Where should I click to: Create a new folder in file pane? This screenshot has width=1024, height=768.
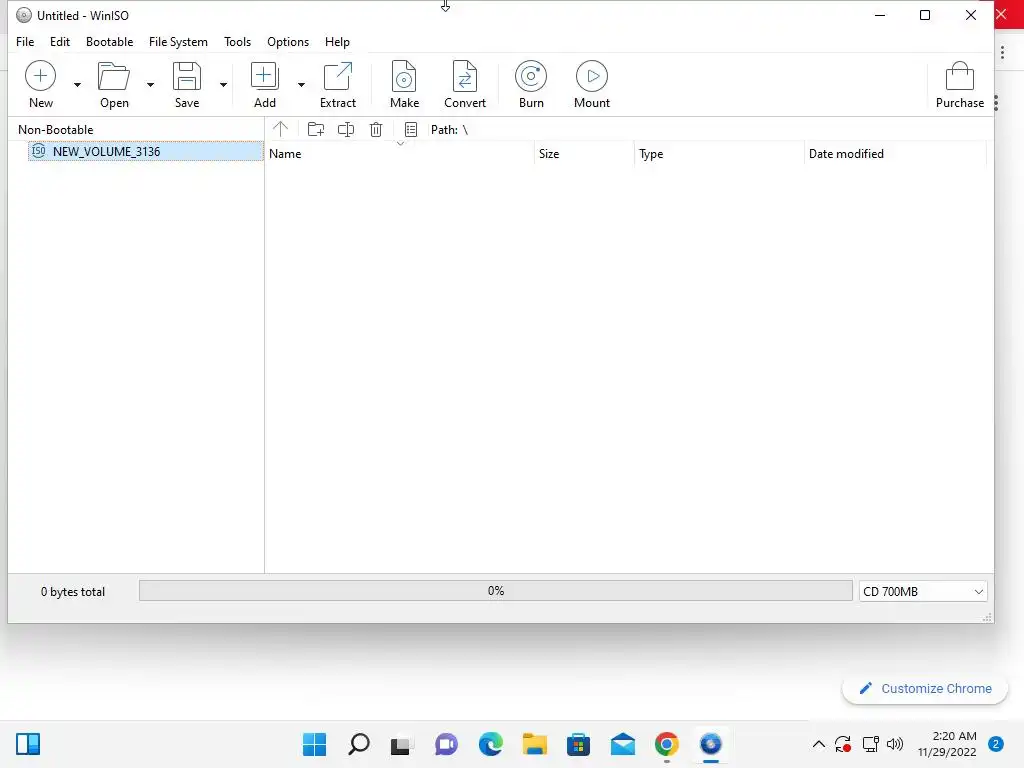coord(316,129)
